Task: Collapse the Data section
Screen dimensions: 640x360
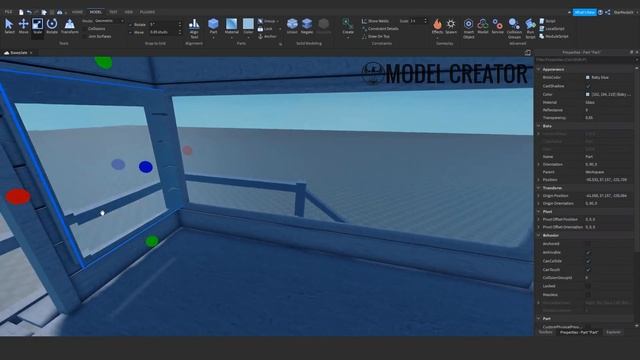Action: point(538,126)
